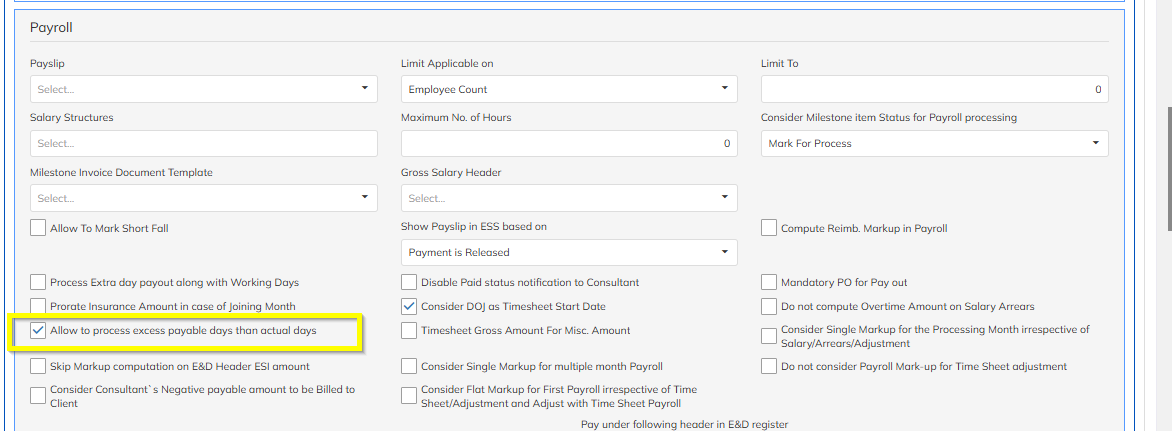Expand Show Payslip in ESS dropdown
This screenshot has height=431, width=1172.
[x=569, y=252]
